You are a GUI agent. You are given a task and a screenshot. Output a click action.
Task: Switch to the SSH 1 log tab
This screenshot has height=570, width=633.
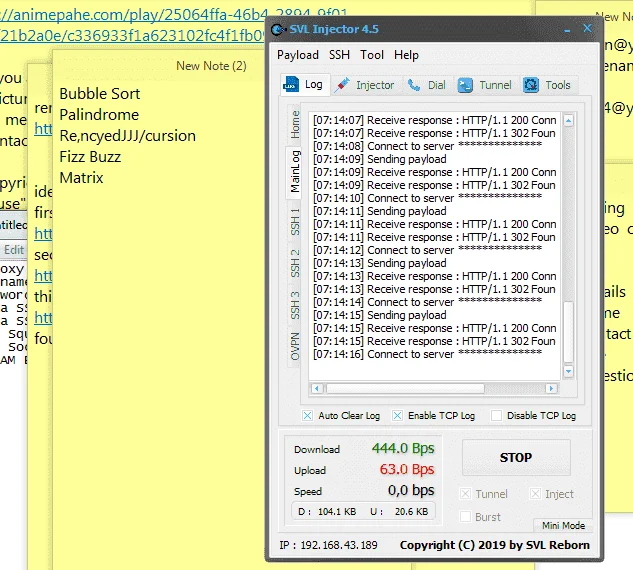(x=295, y=222)
